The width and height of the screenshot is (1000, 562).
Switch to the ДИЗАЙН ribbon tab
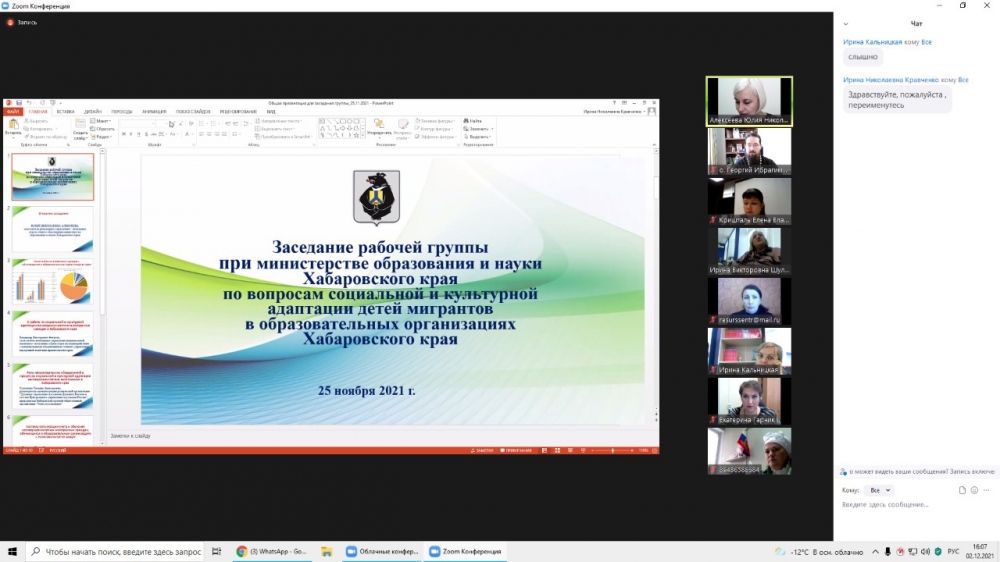(x=92, y=112)
